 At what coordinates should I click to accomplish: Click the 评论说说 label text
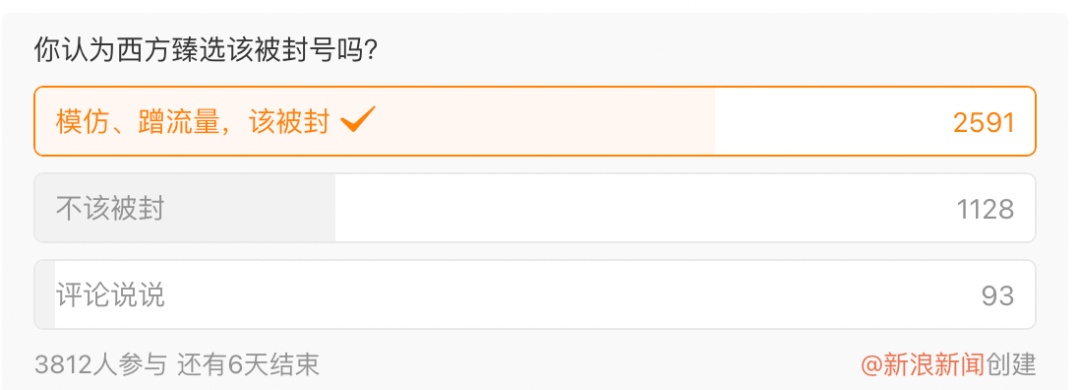coord(110,296)
